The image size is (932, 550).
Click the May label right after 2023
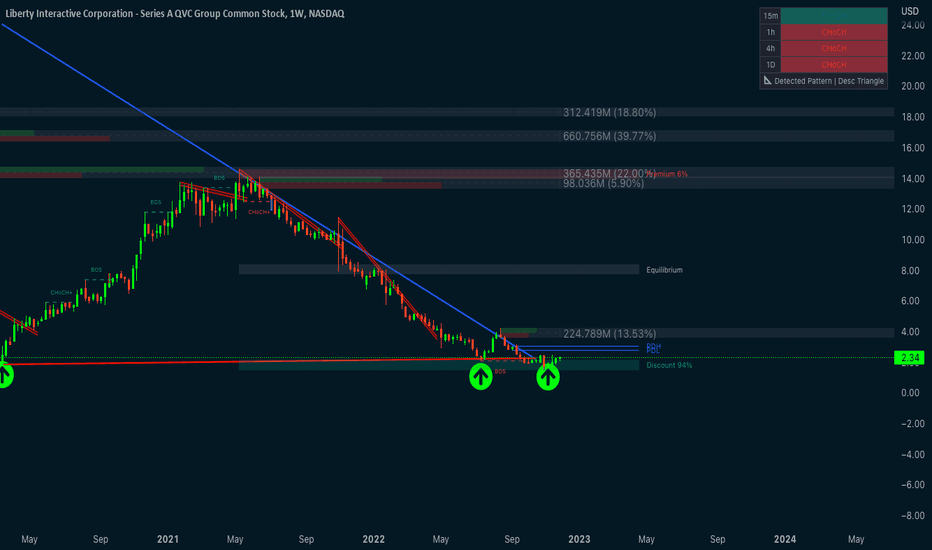click(x=646, y=539)
